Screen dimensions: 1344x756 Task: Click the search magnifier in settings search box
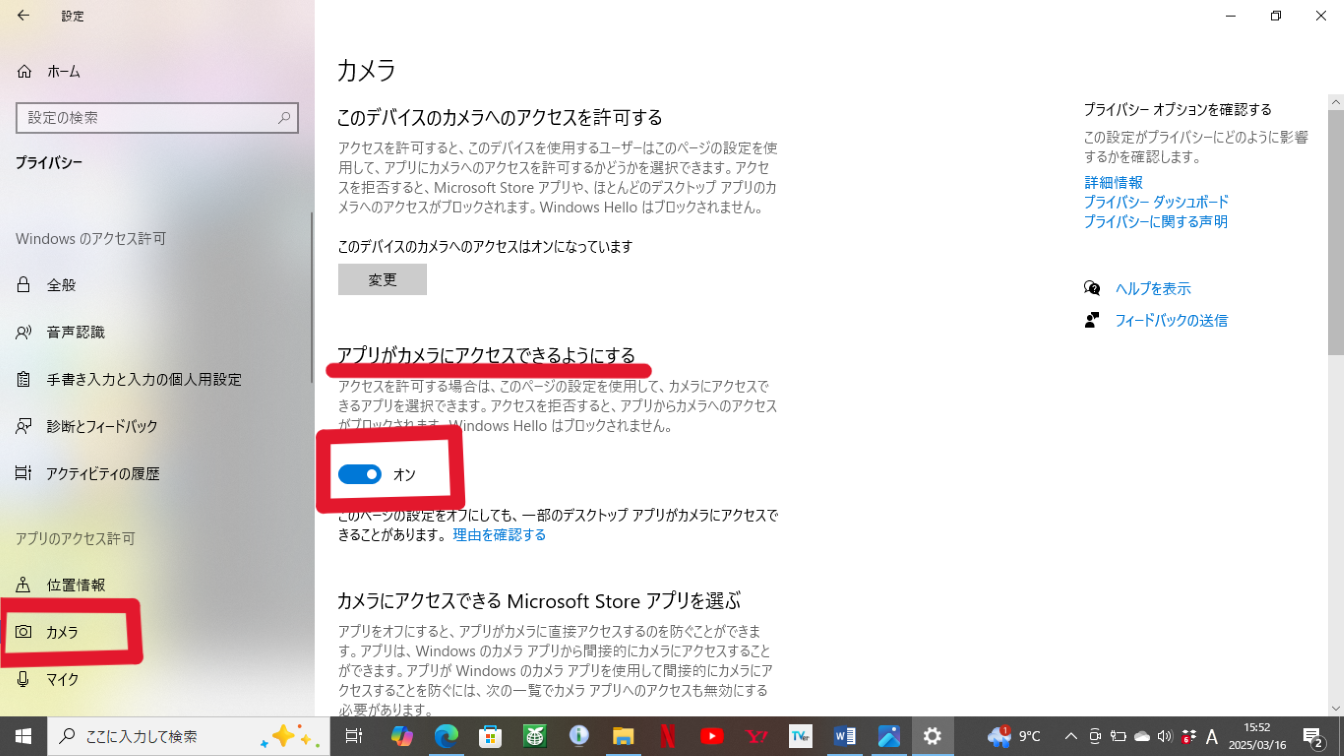[284, 118]
